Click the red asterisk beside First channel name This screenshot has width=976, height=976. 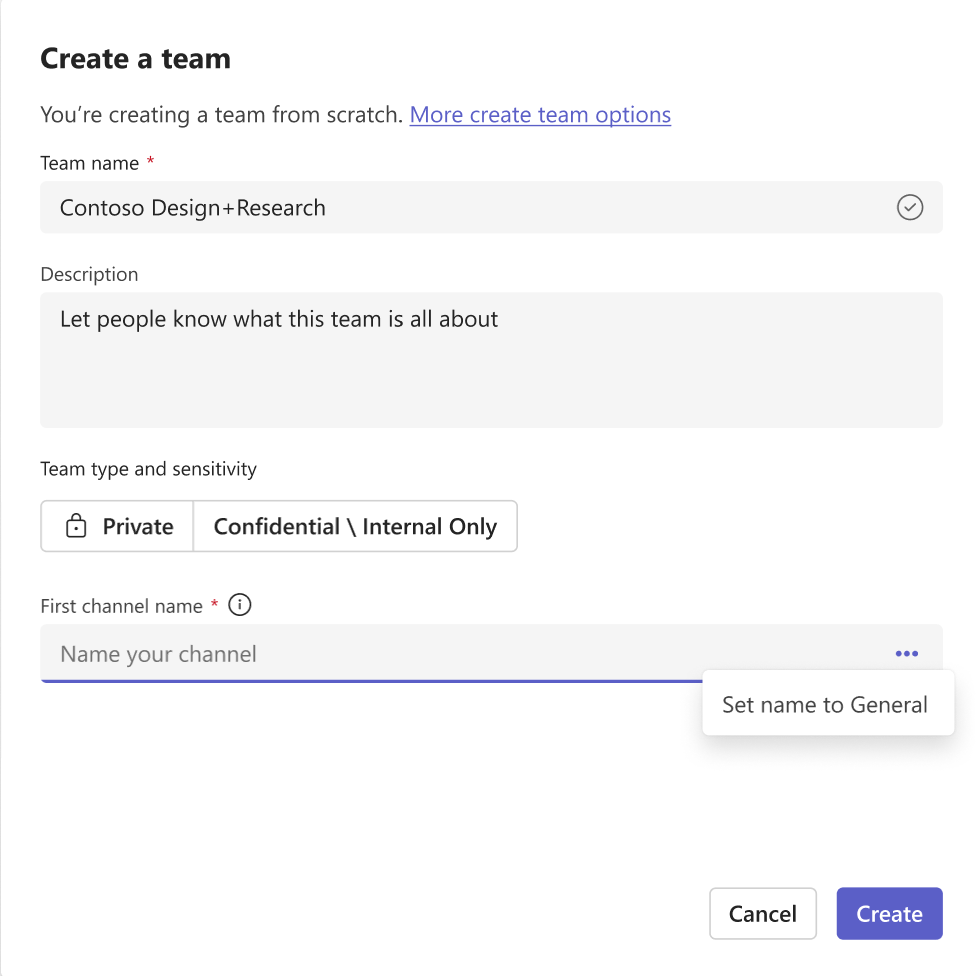click(214, 604)
